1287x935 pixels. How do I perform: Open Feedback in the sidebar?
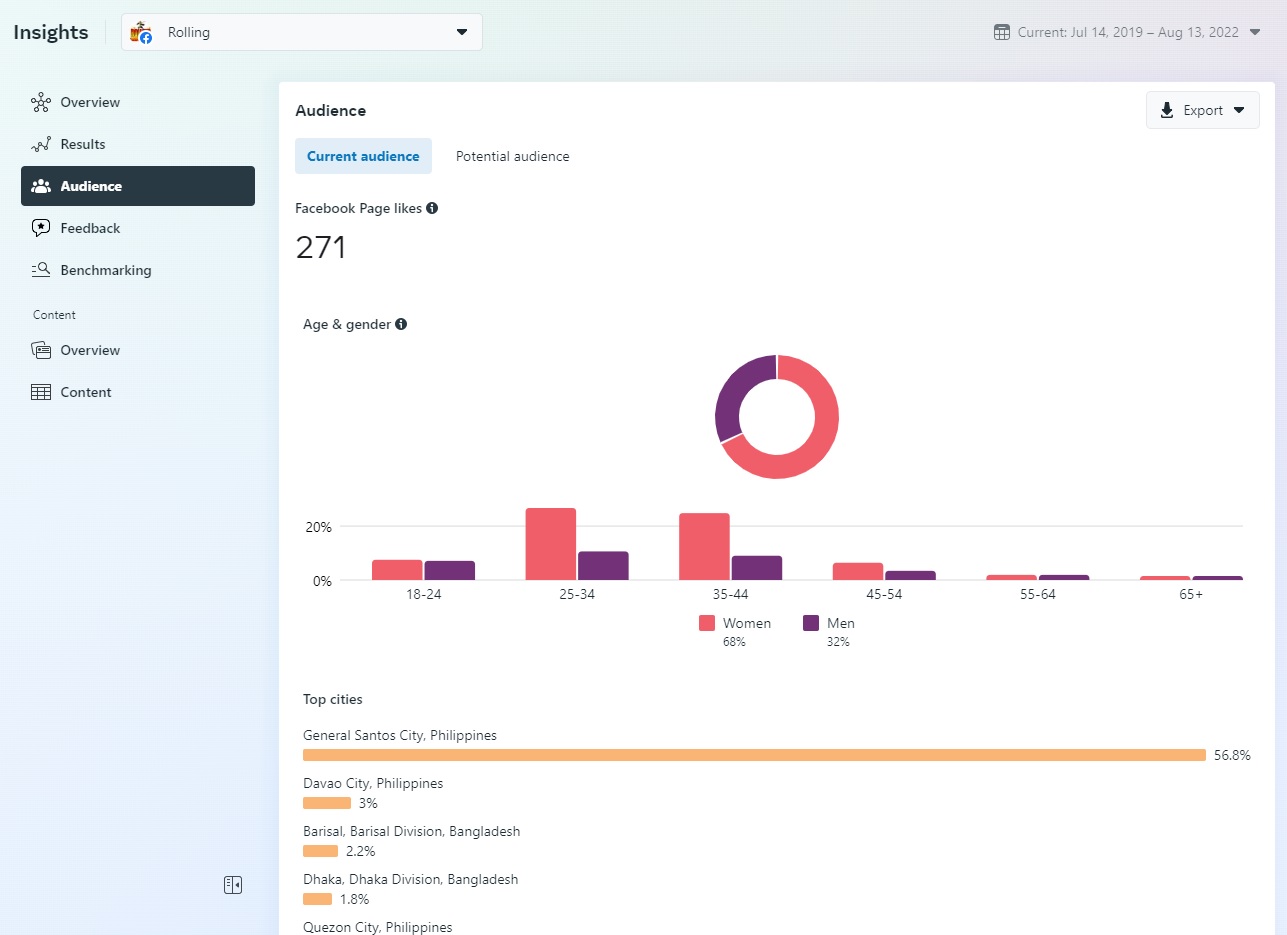[138, 228]
